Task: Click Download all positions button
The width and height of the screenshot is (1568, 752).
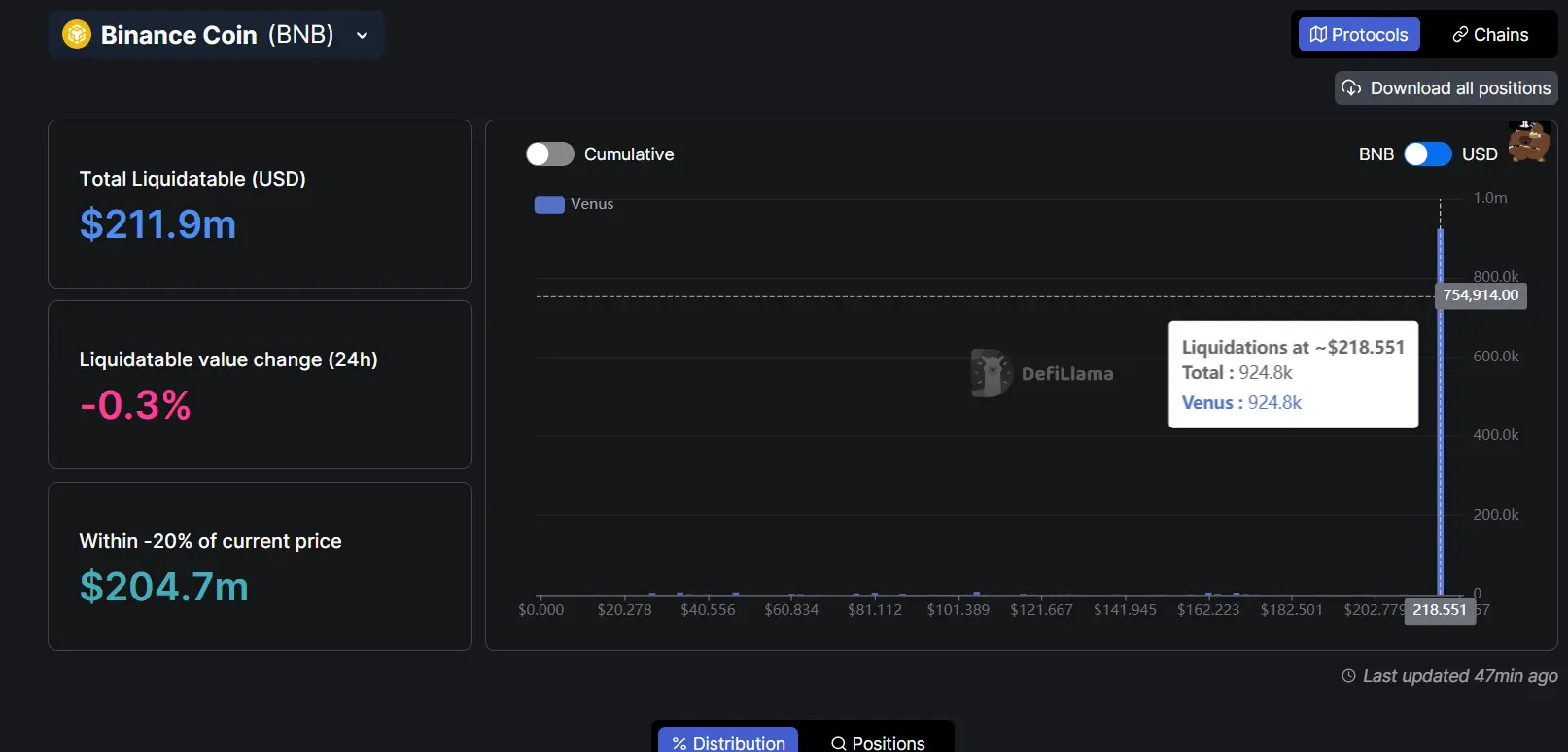Action: [1446, 88]
